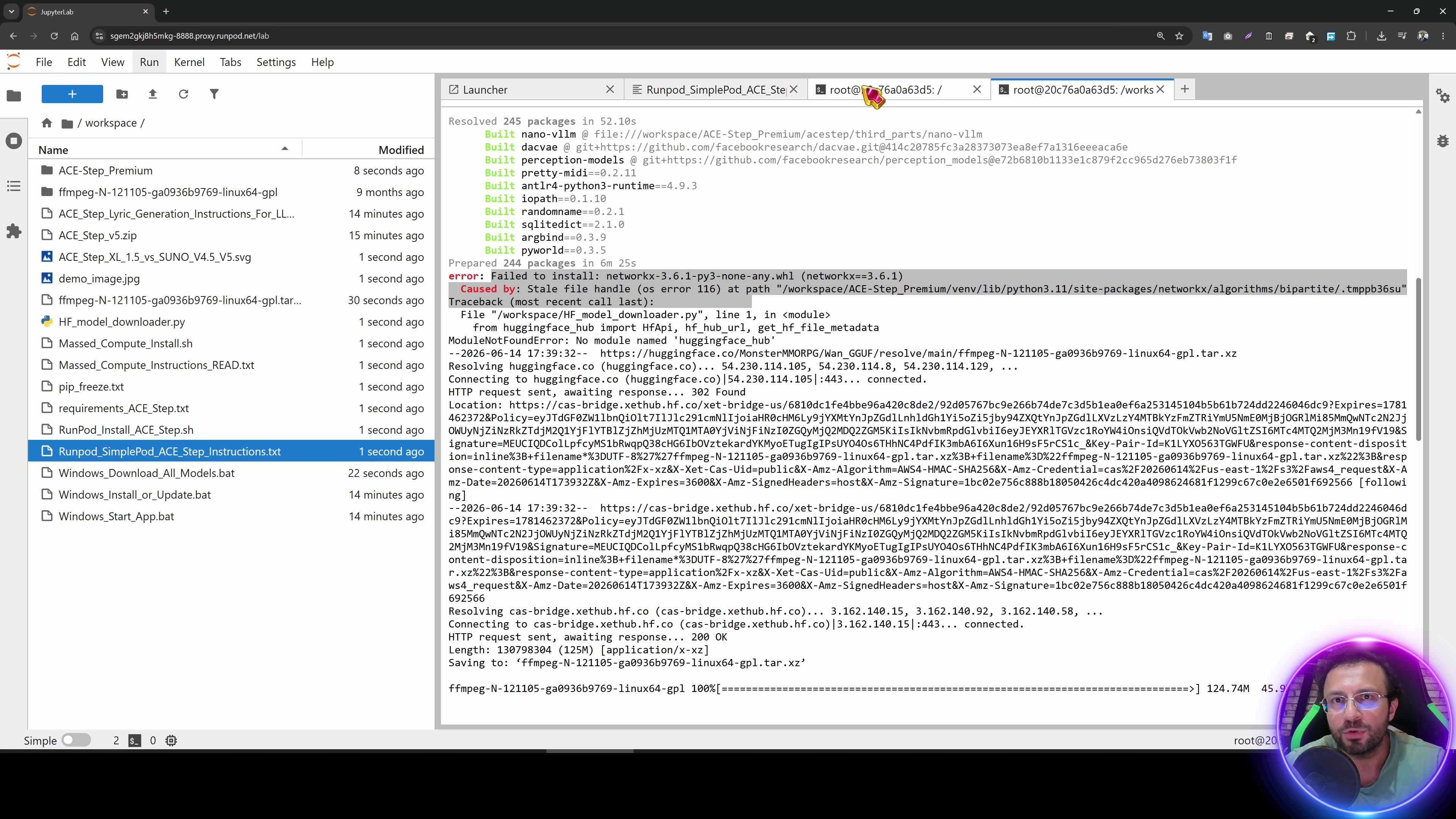This screenshot has height=819, width=1456.
Task: Open the browser Extensions puzzle icon
Action: click(x=1351, y=36)
